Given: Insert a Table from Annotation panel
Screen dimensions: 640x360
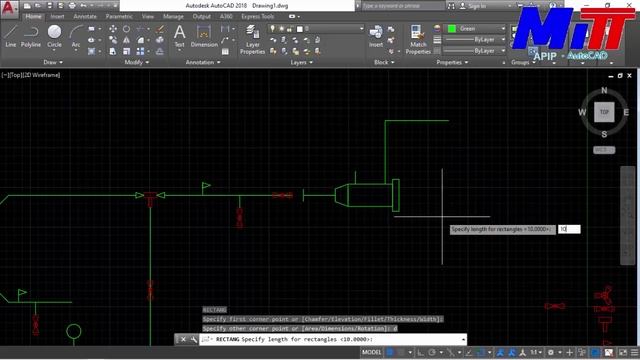Looking at the screenshot, I should pyautogui.click(x=225, y=51).
